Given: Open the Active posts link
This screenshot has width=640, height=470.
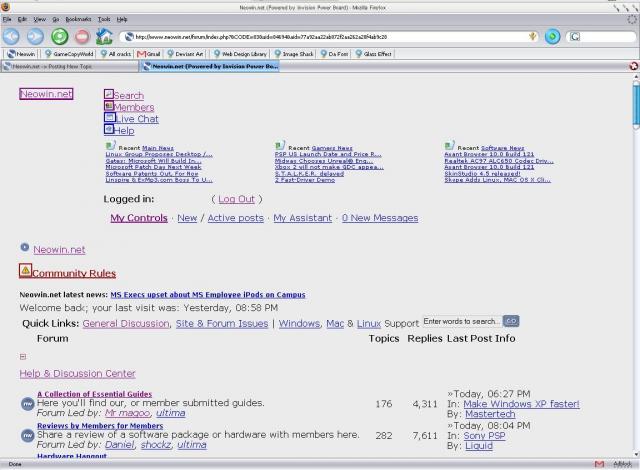Looking at the screenshot, I should pos(236,218).
